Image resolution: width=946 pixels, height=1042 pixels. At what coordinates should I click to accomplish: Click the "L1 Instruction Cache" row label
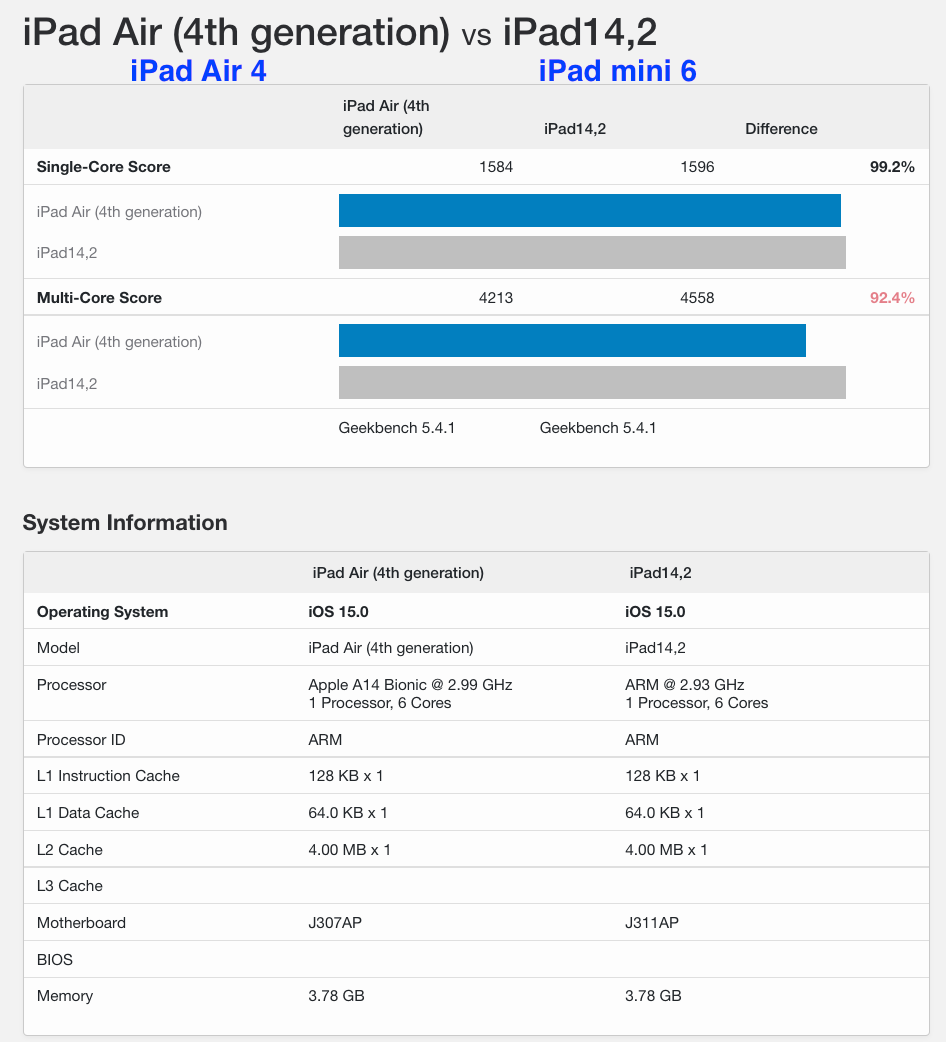108,776
